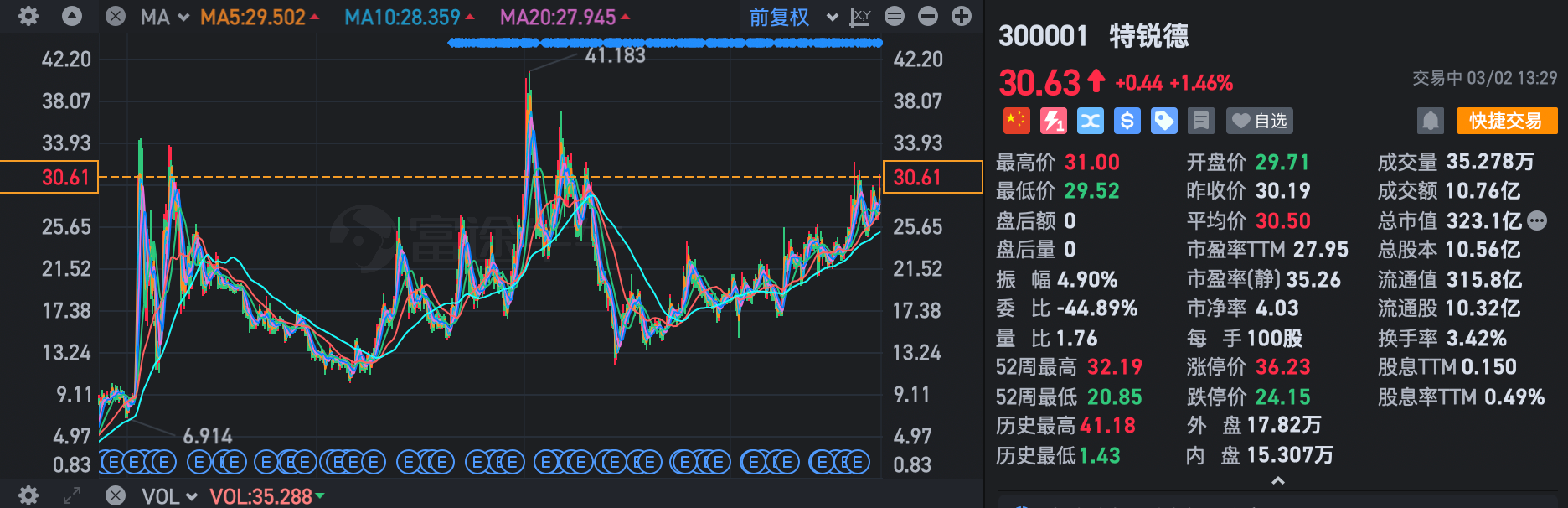Collapse main chart with up-arrow icon
Viewport: 1568px width, 508px height.
tap(72, 17)
